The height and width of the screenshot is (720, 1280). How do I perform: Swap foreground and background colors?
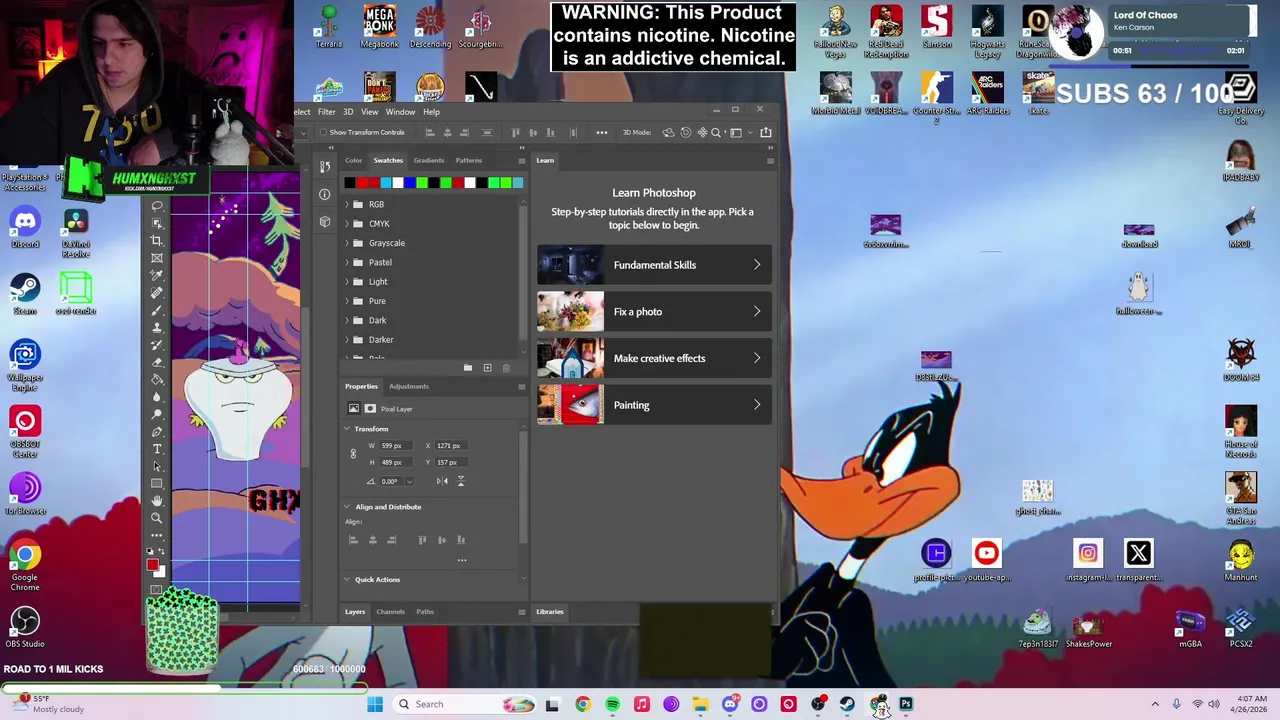162,552
